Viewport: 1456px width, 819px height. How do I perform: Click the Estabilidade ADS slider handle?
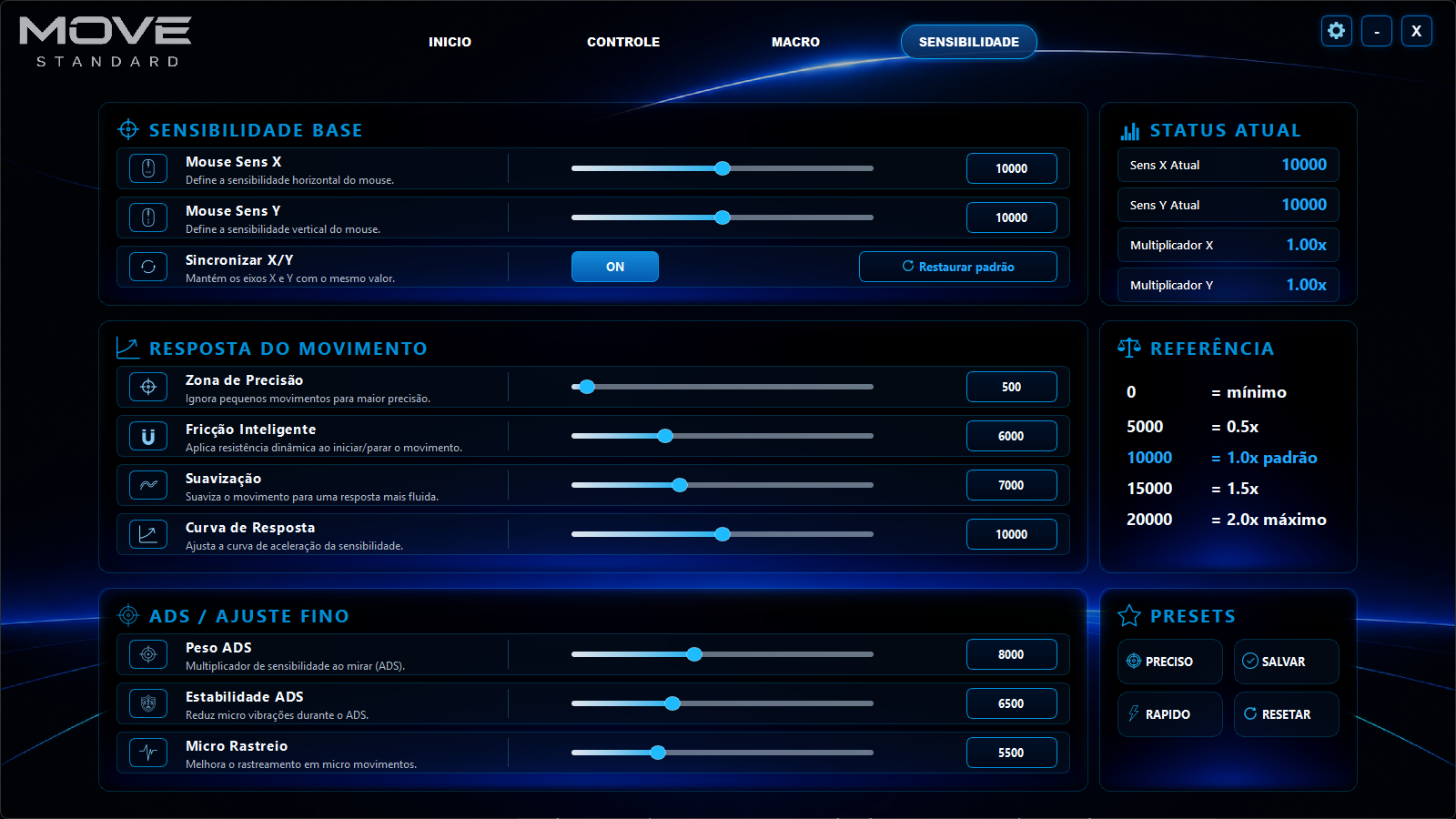pos(672,703)
